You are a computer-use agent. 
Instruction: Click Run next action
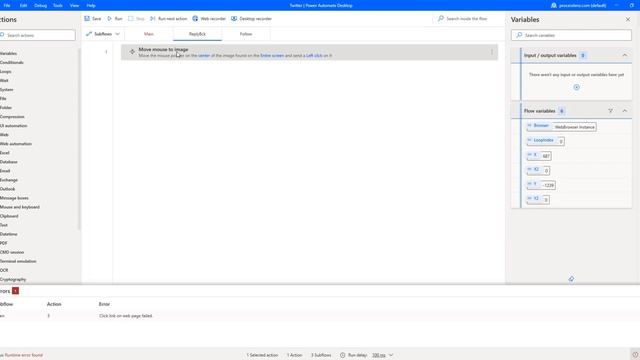tap(169, 18)
